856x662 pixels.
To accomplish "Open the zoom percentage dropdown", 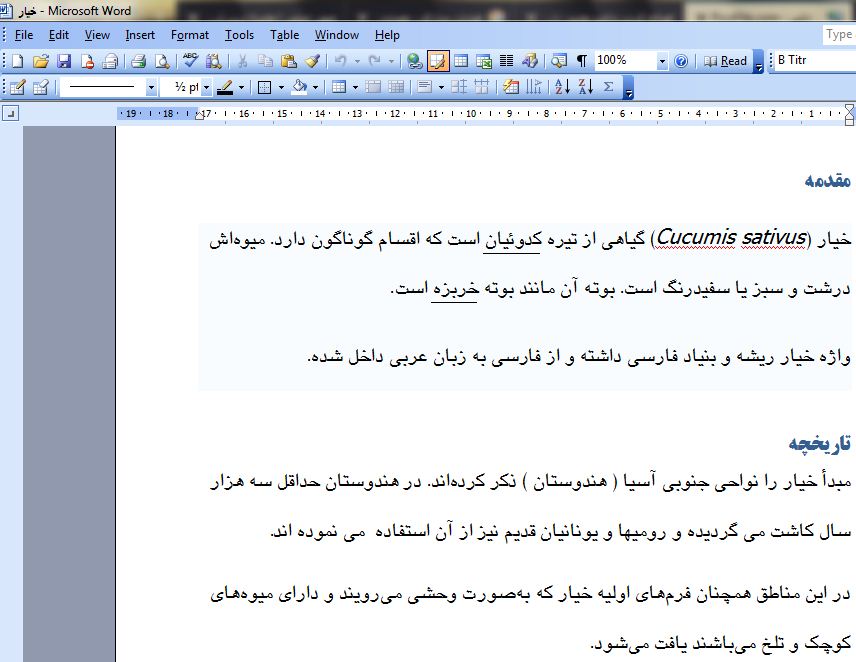I will click(x=662, y=61).
